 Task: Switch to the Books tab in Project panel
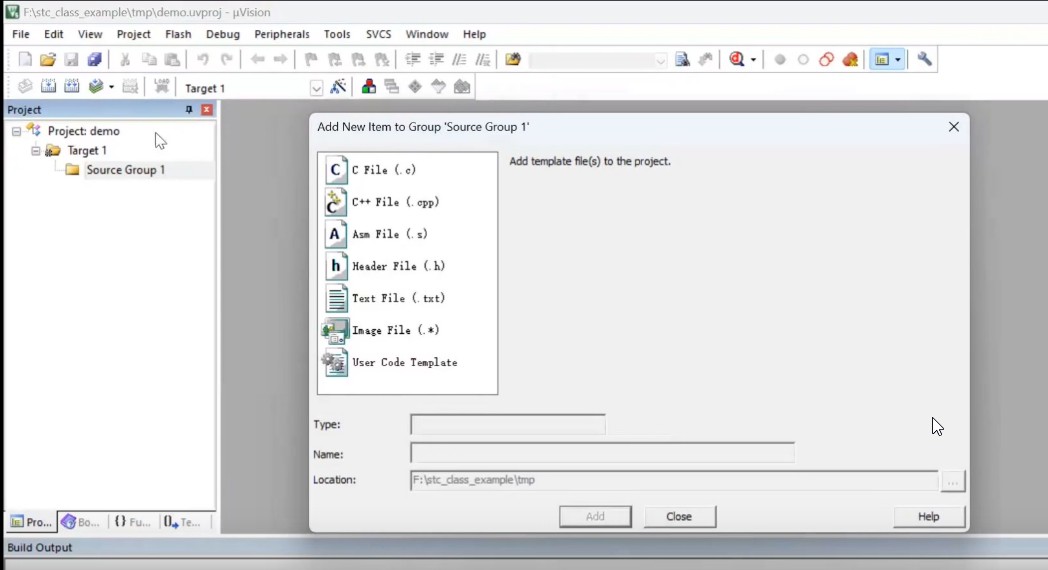81,522
